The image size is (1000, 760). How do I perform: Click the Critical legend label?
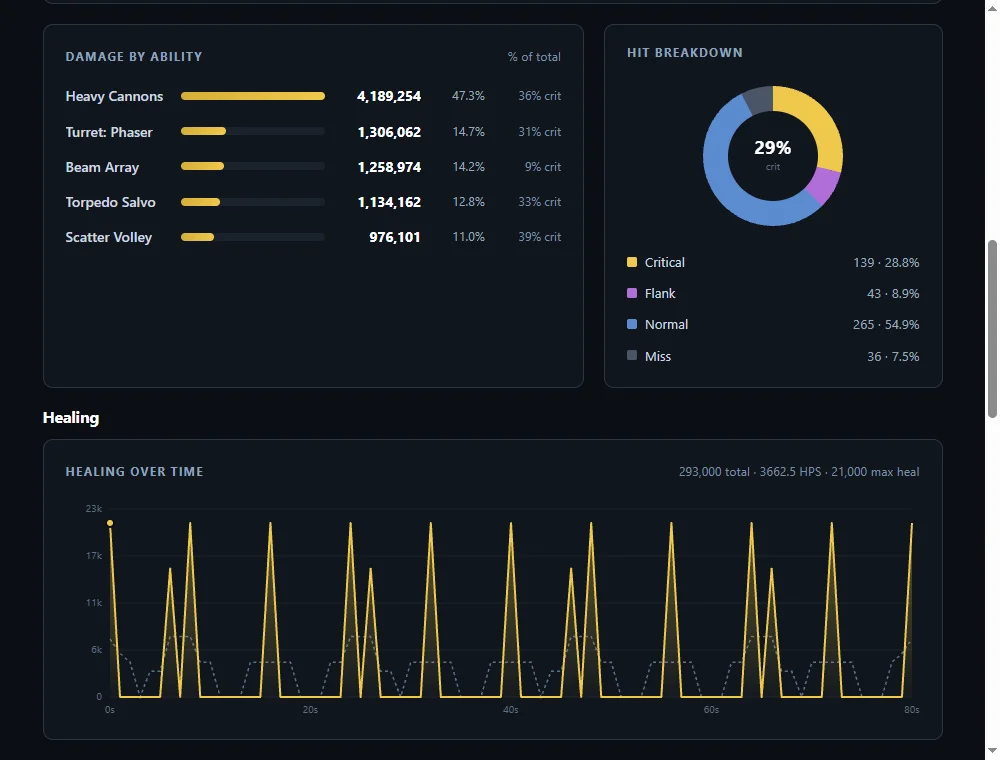tap(665, 263)
